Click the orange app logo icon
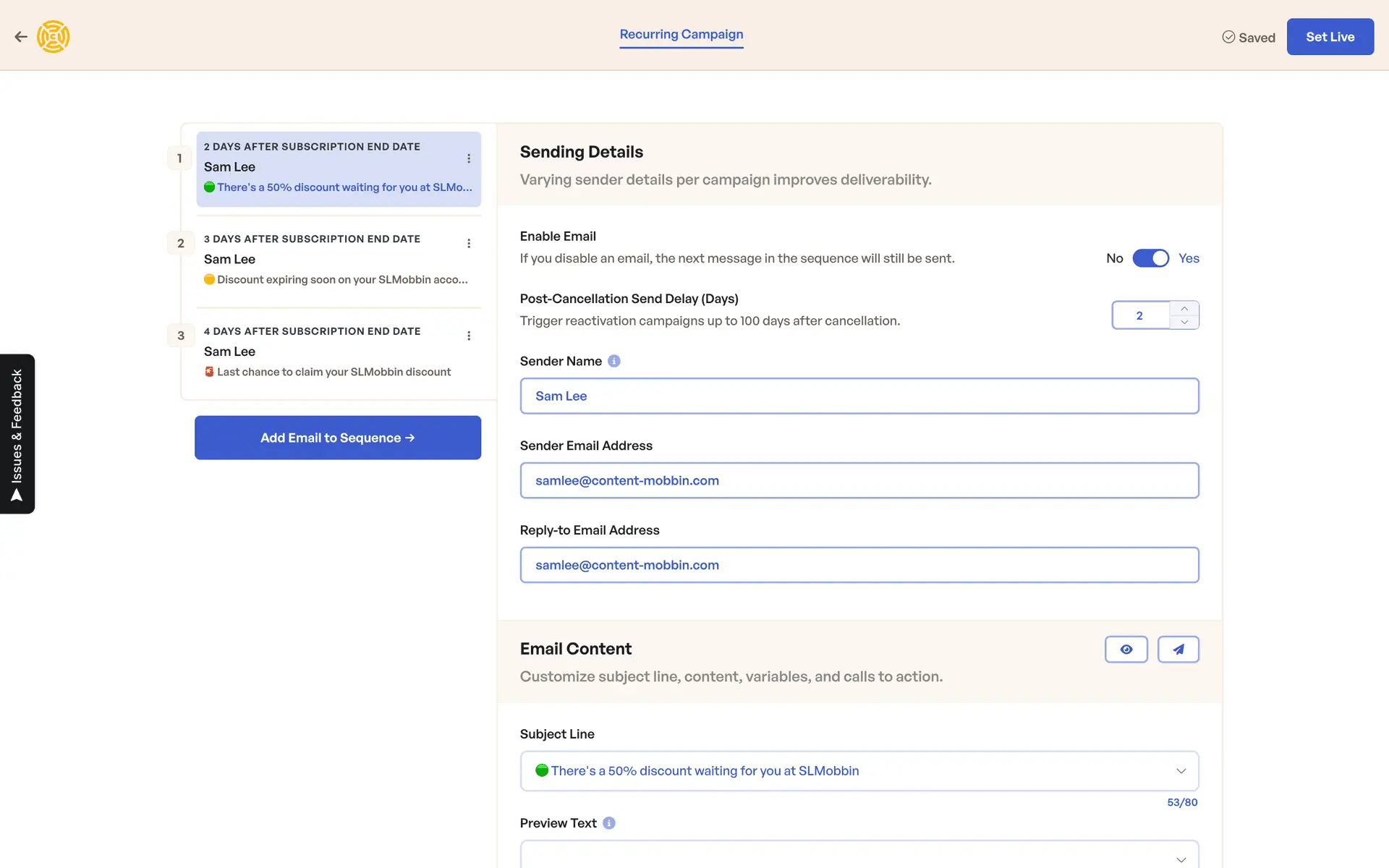 point(54,37)
